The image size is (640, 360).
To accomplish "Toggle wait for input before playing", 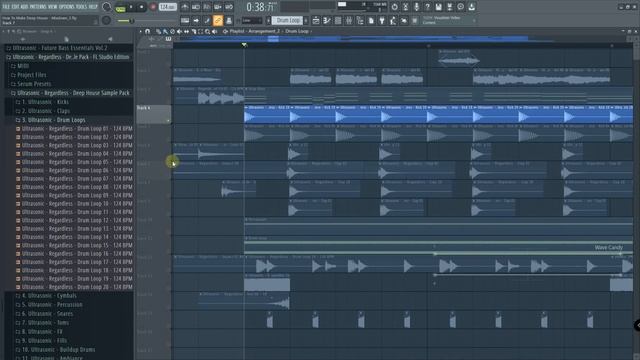I will [x=196, y=7].
